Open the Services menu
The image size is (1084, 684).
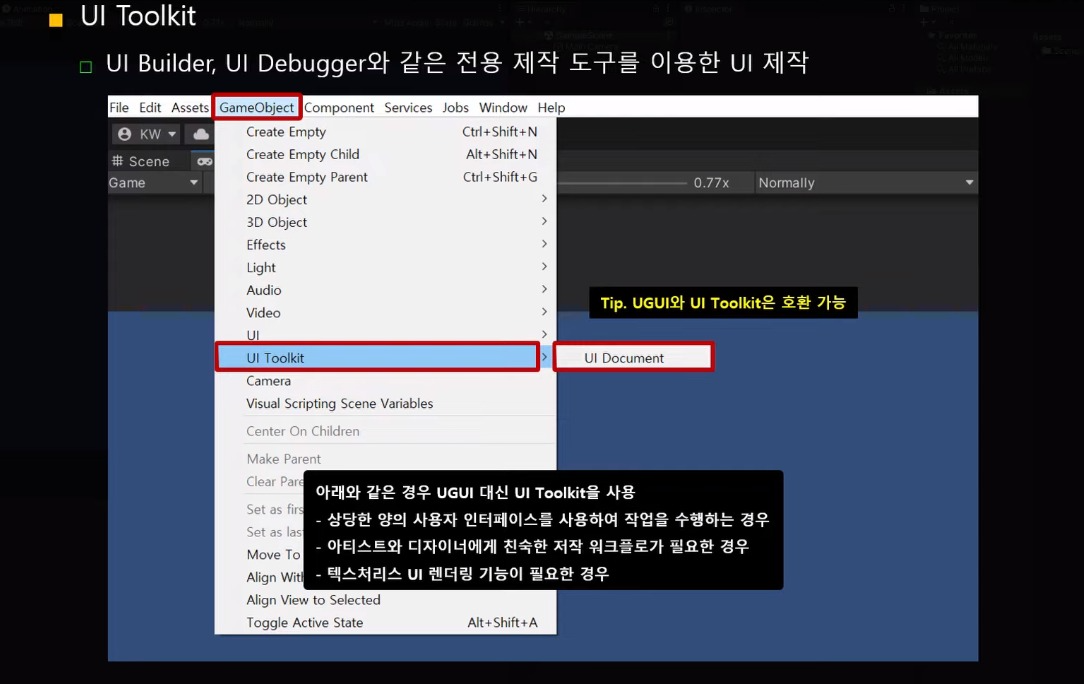click(409, 108)
